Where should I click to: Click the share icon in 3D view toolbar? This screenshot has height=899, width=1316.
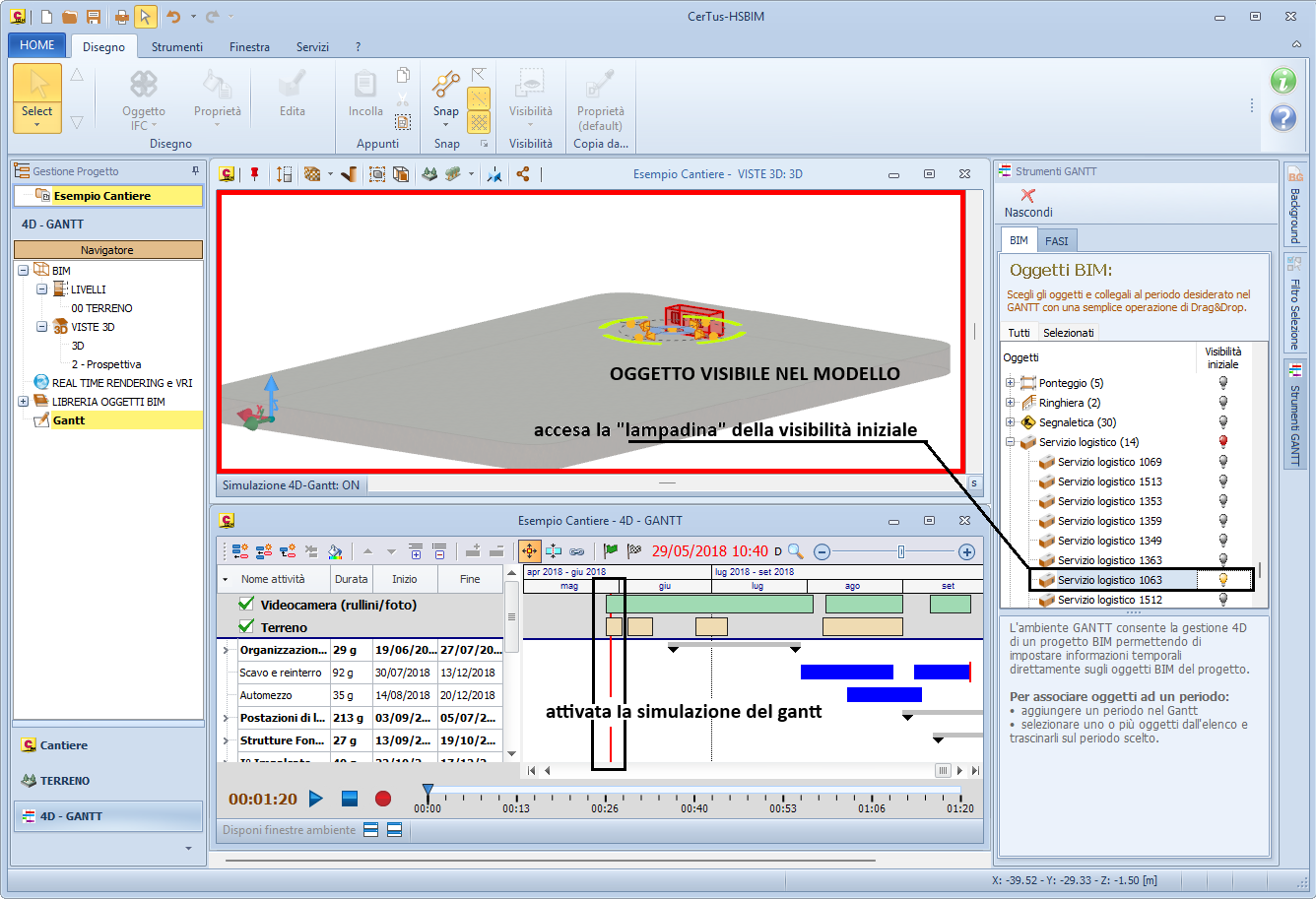pos(523,174)
